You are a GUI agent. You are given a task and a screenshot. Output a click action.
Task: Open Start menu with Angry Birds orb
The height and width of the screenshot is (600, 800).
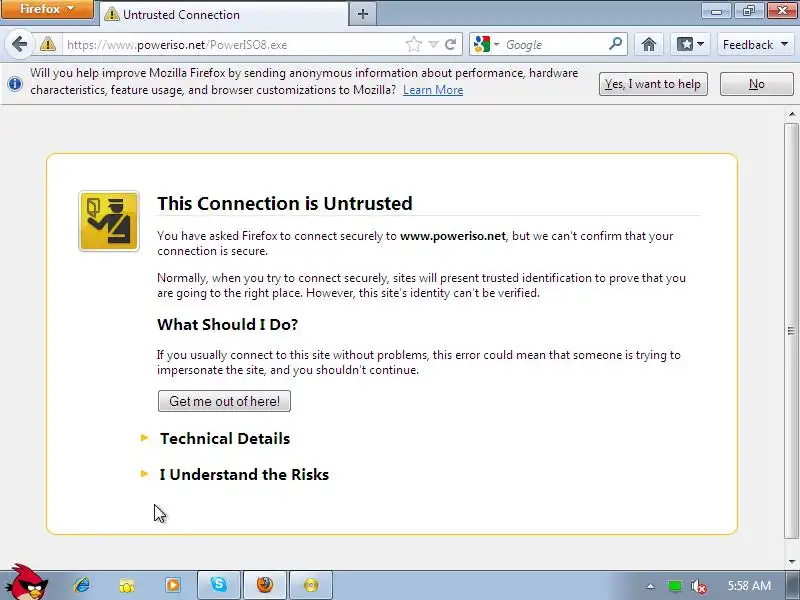(x=28, y=582)
